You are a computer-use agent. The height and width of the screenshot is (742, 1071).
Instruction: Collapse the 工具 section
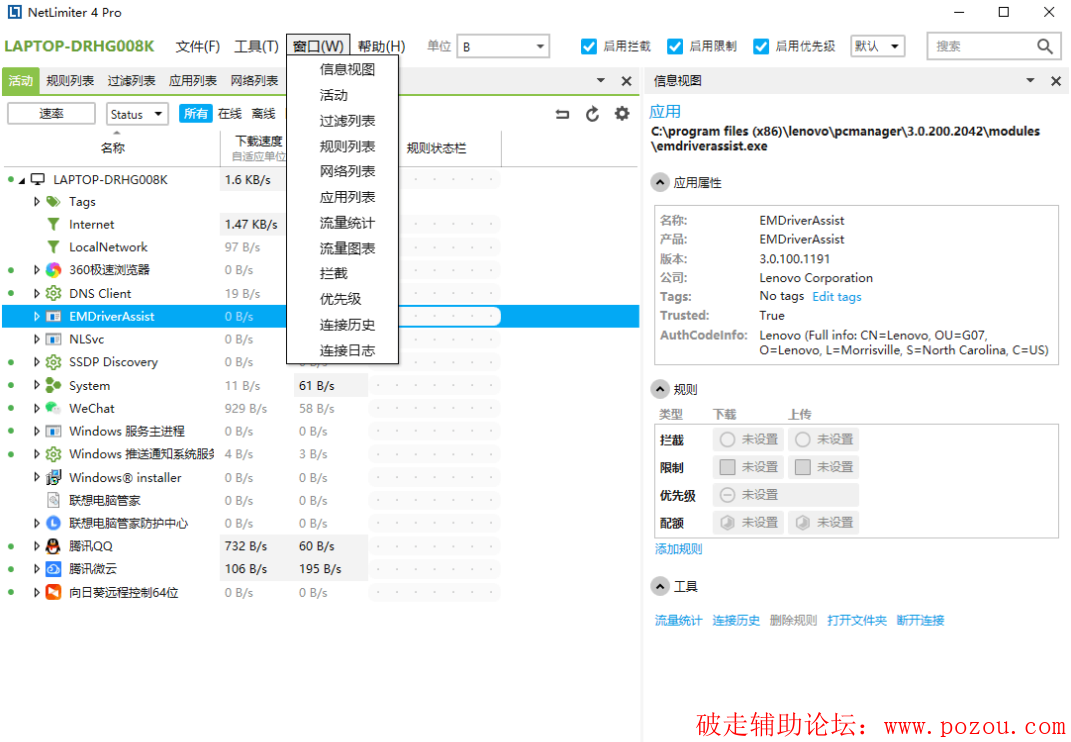[x=660, y=586]
